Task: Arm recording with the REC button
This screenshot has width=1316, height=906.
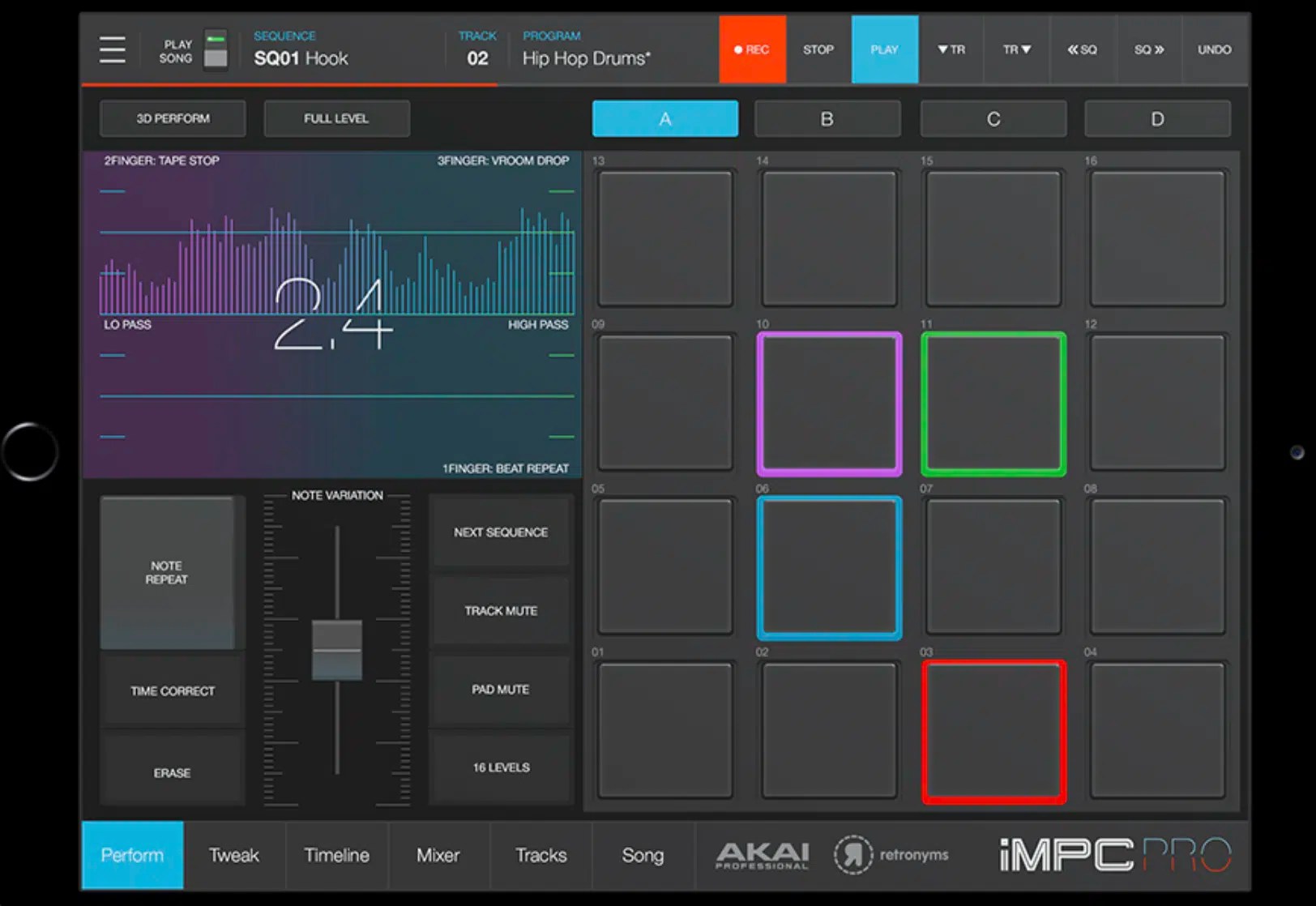Action: [x=752, y=49]
